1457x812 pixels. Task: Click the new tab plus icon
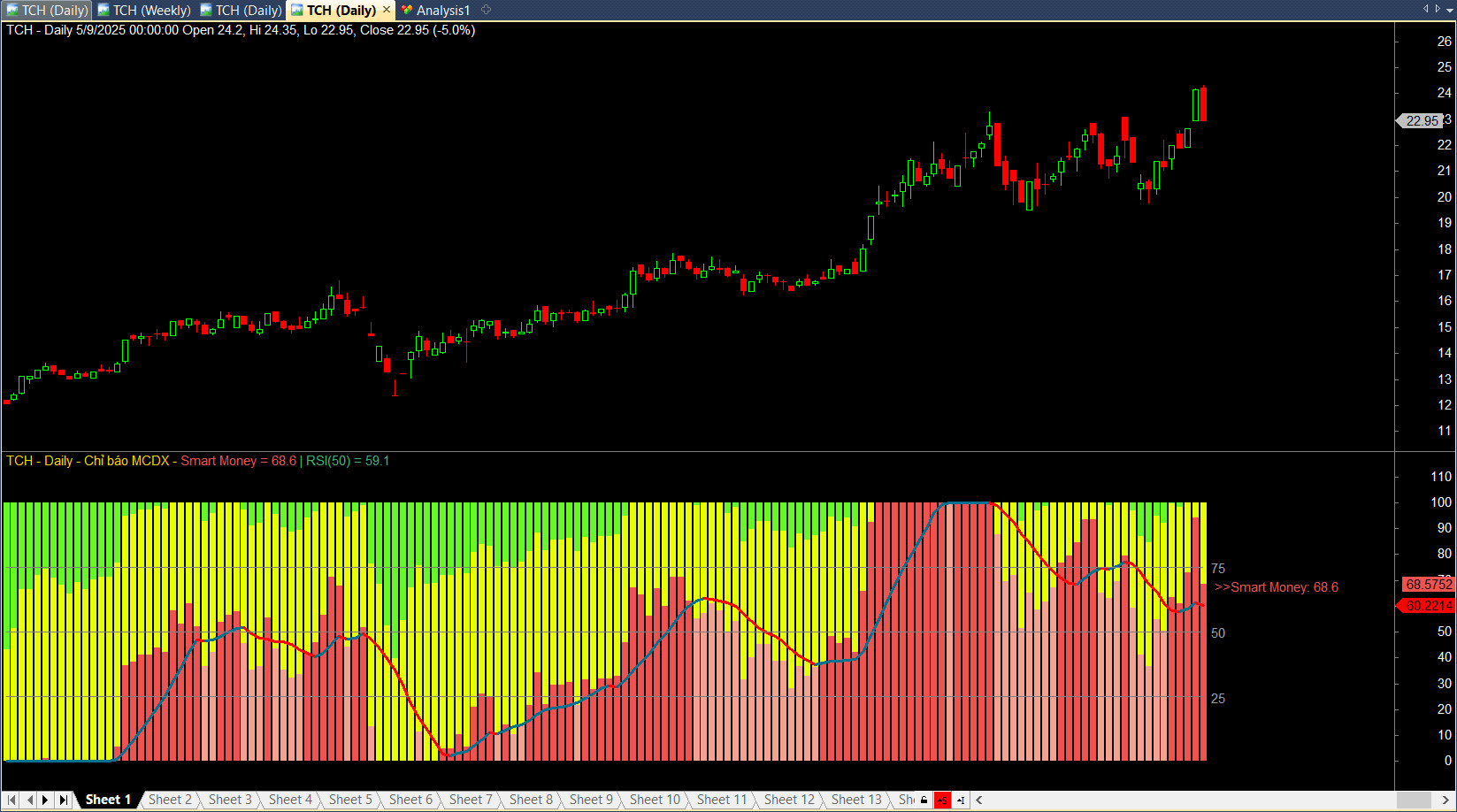coord(486,10)
